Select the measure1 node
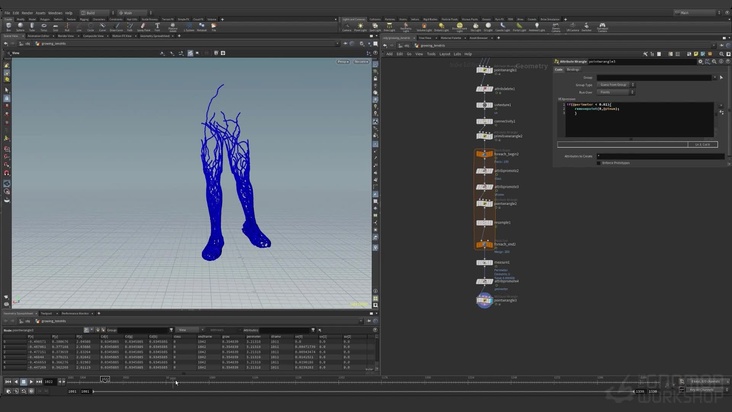This screenshot has height=412, width=732. (x=484, y=263)
